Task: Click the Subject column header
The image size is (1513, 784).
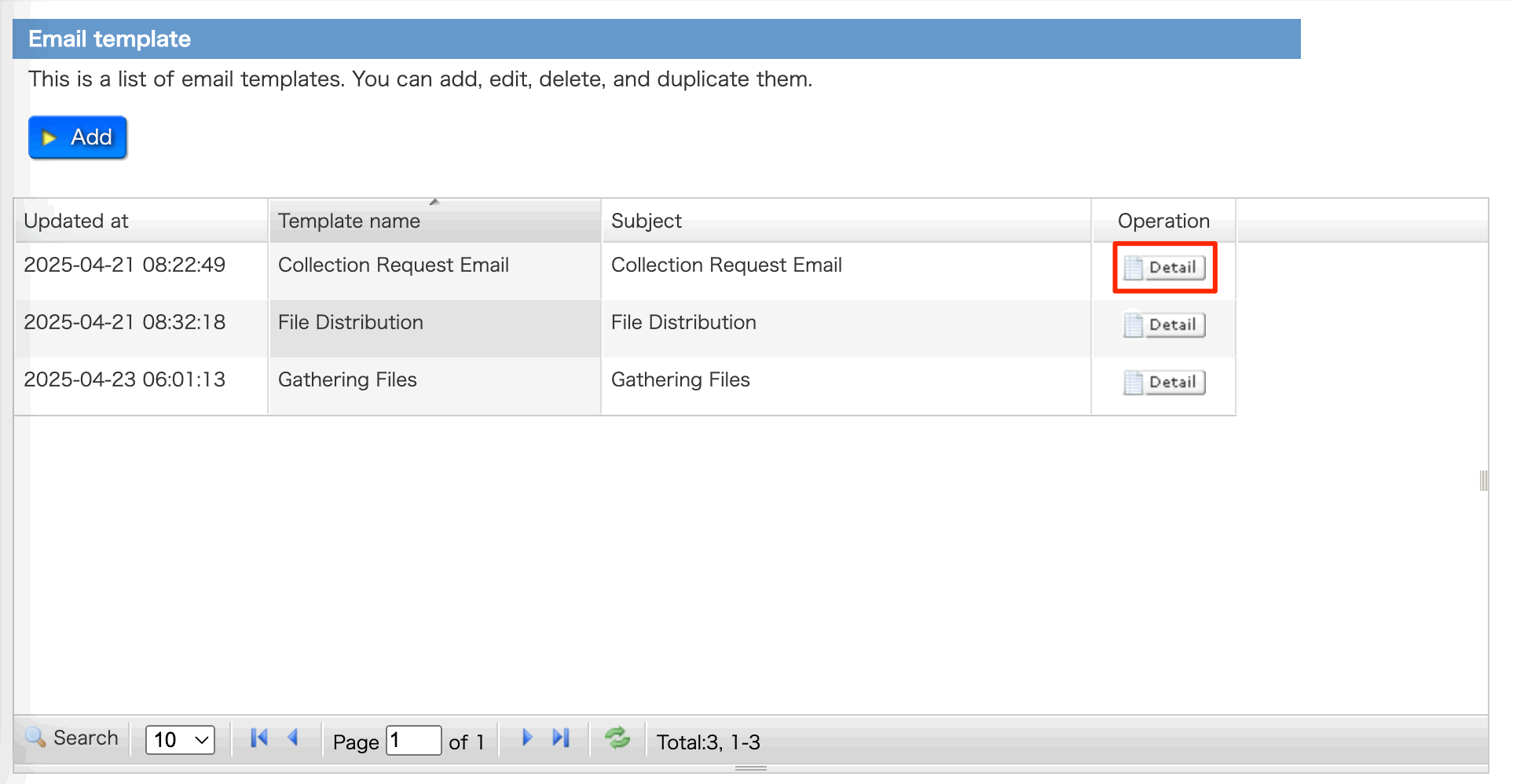Action: point(646,221)
